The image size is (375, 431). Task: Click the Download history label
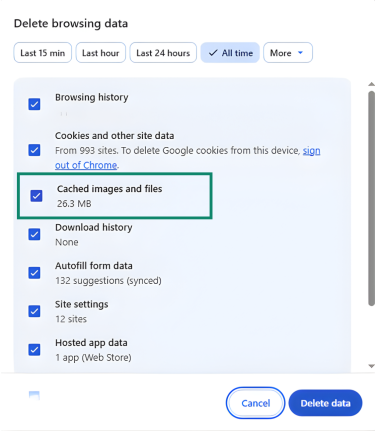(94, 227)
